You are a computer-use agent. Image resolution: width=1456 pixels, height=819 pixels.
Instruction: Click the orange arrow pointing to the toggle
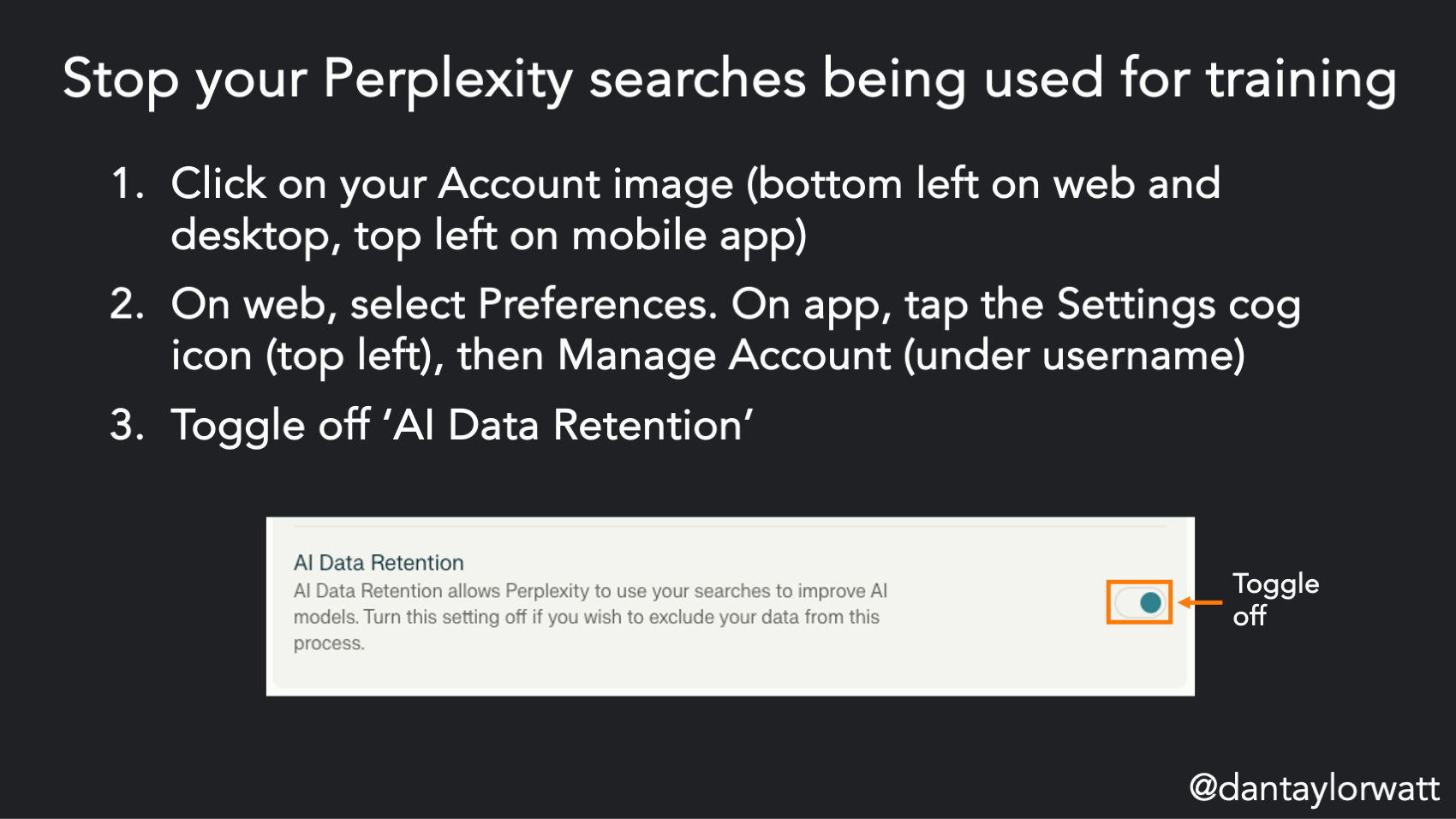click(1201, 602)
